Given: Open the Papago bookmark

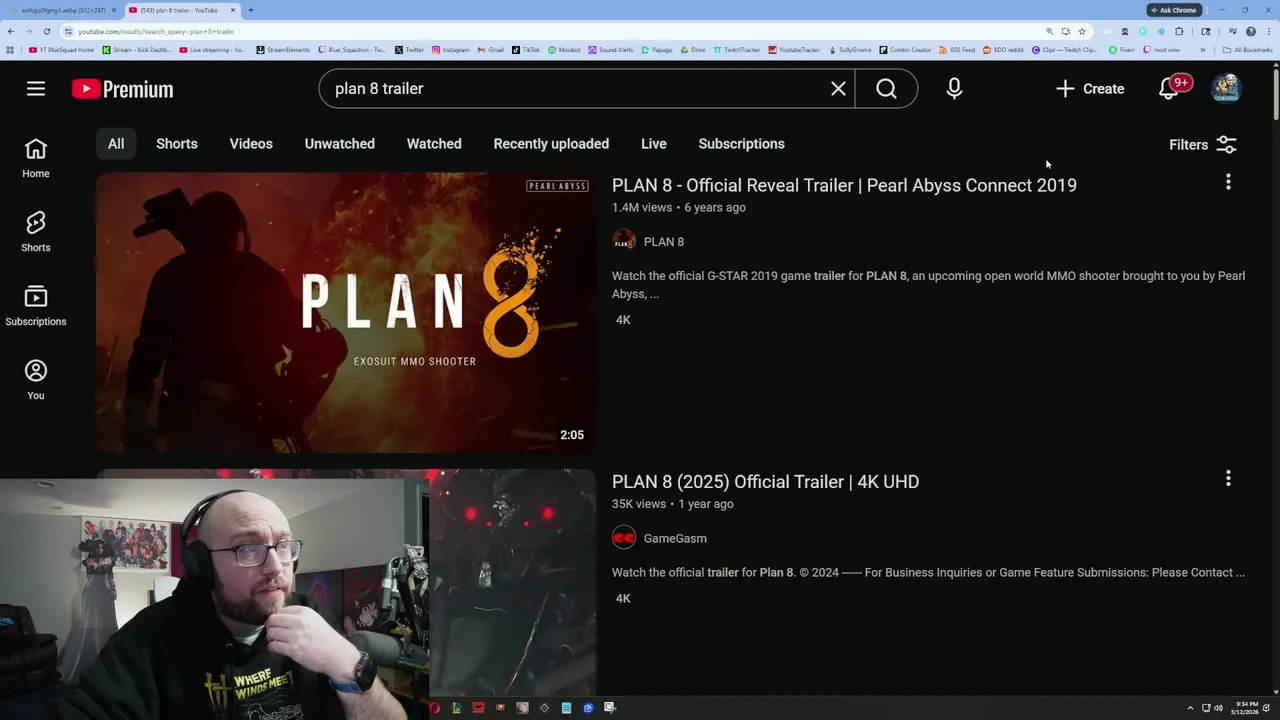Looking at the screenshot, I should pos(657,49).
